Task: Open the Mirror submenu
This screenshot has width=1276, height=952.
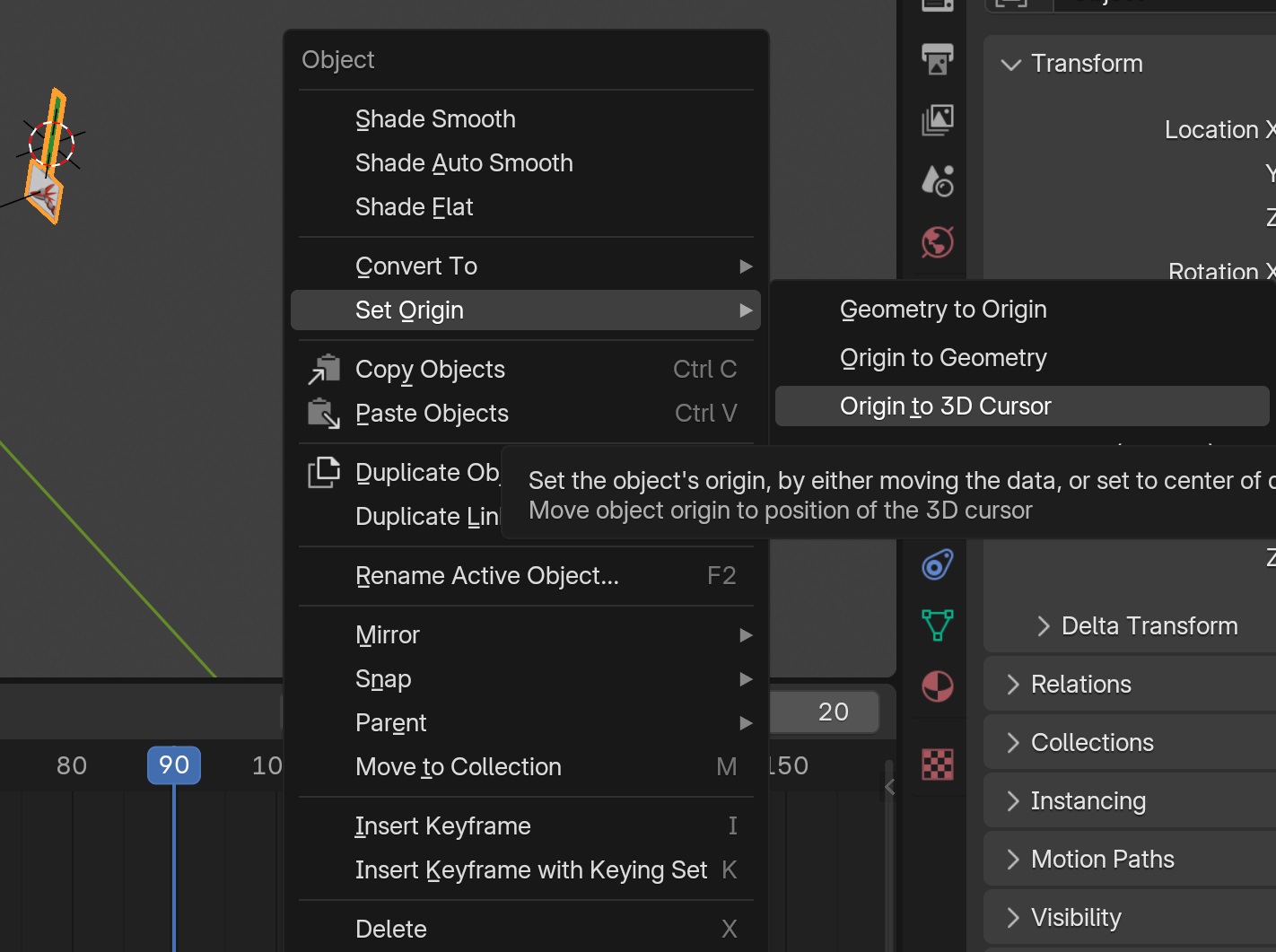Action: [526, 634]
